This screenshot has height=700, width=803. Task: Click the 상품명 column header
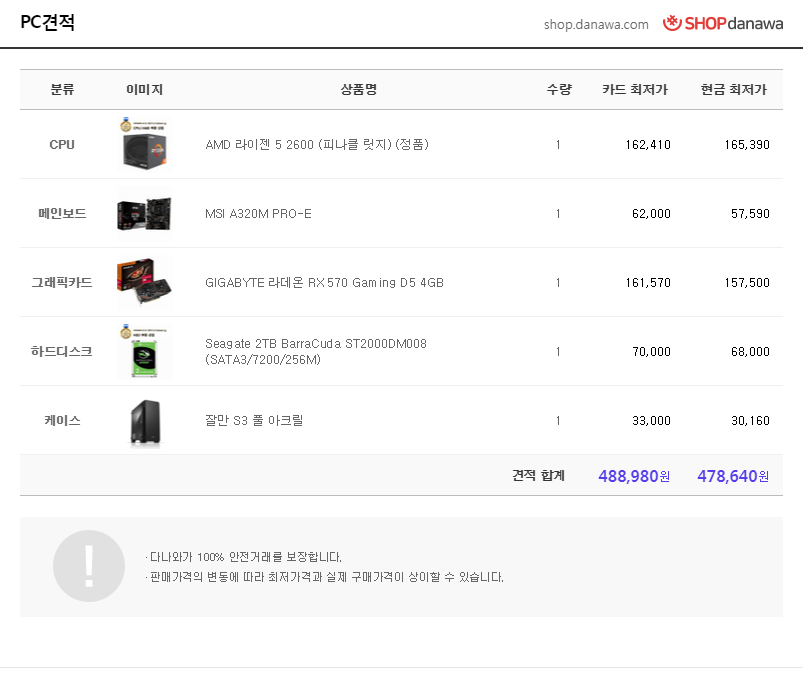click(358, 90)
